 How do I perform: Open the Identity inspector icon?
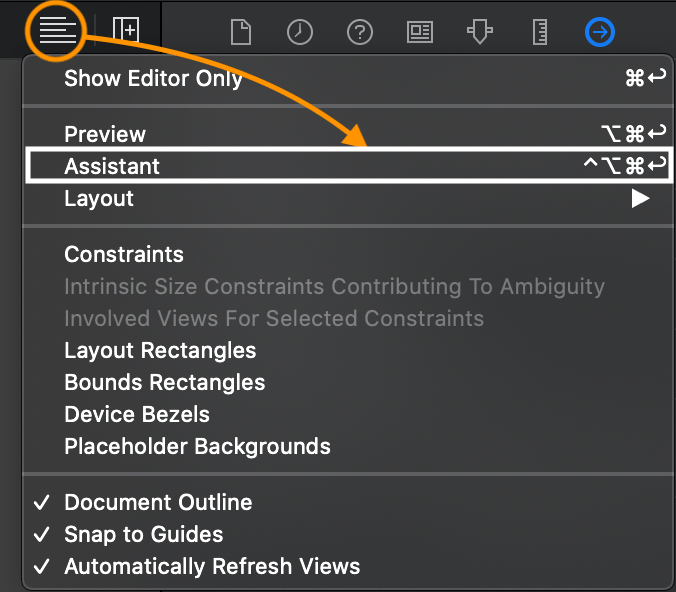(420, 32)
